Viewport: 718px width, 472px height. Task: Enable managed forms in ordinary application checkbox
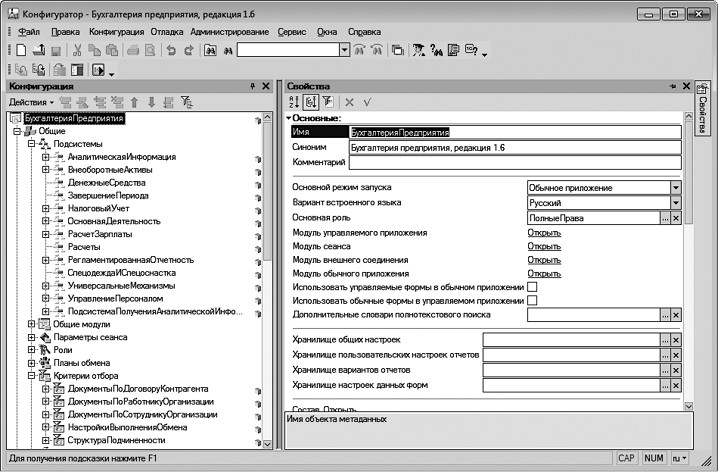pyautogui.click(x=533, y=287)
